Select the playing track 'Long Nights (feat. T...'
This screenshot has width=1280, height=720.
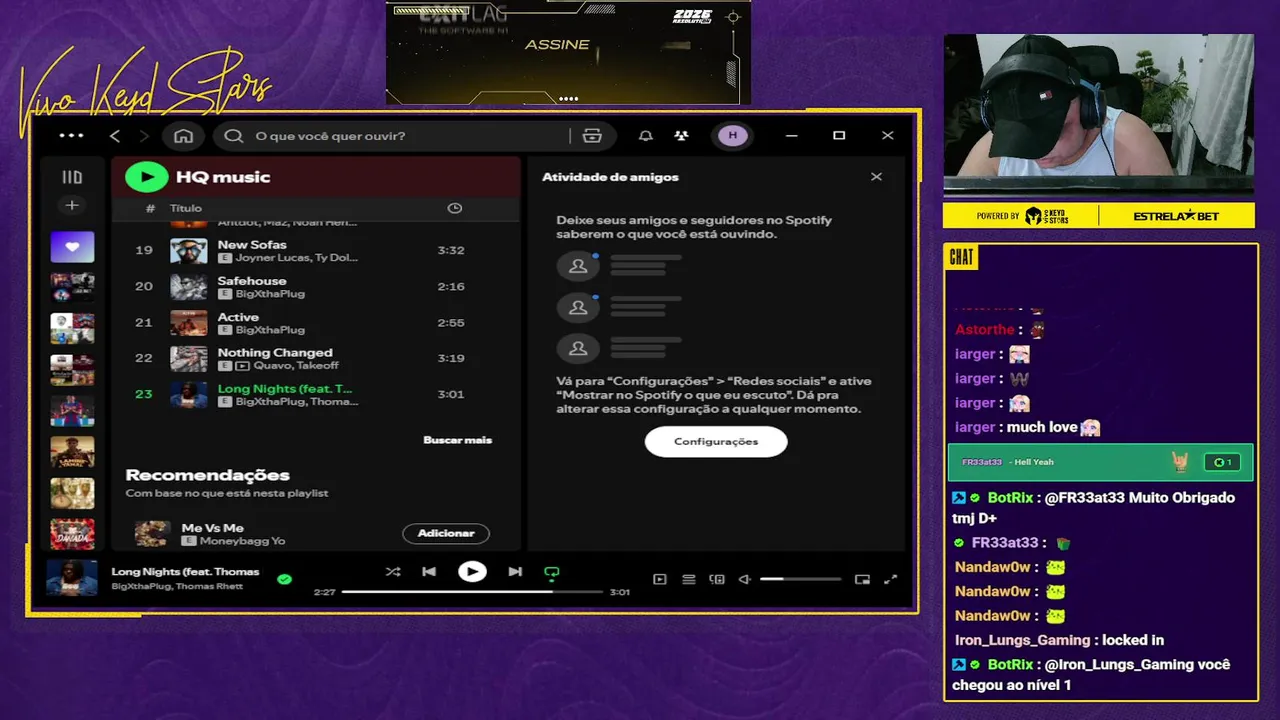(315, 394)
